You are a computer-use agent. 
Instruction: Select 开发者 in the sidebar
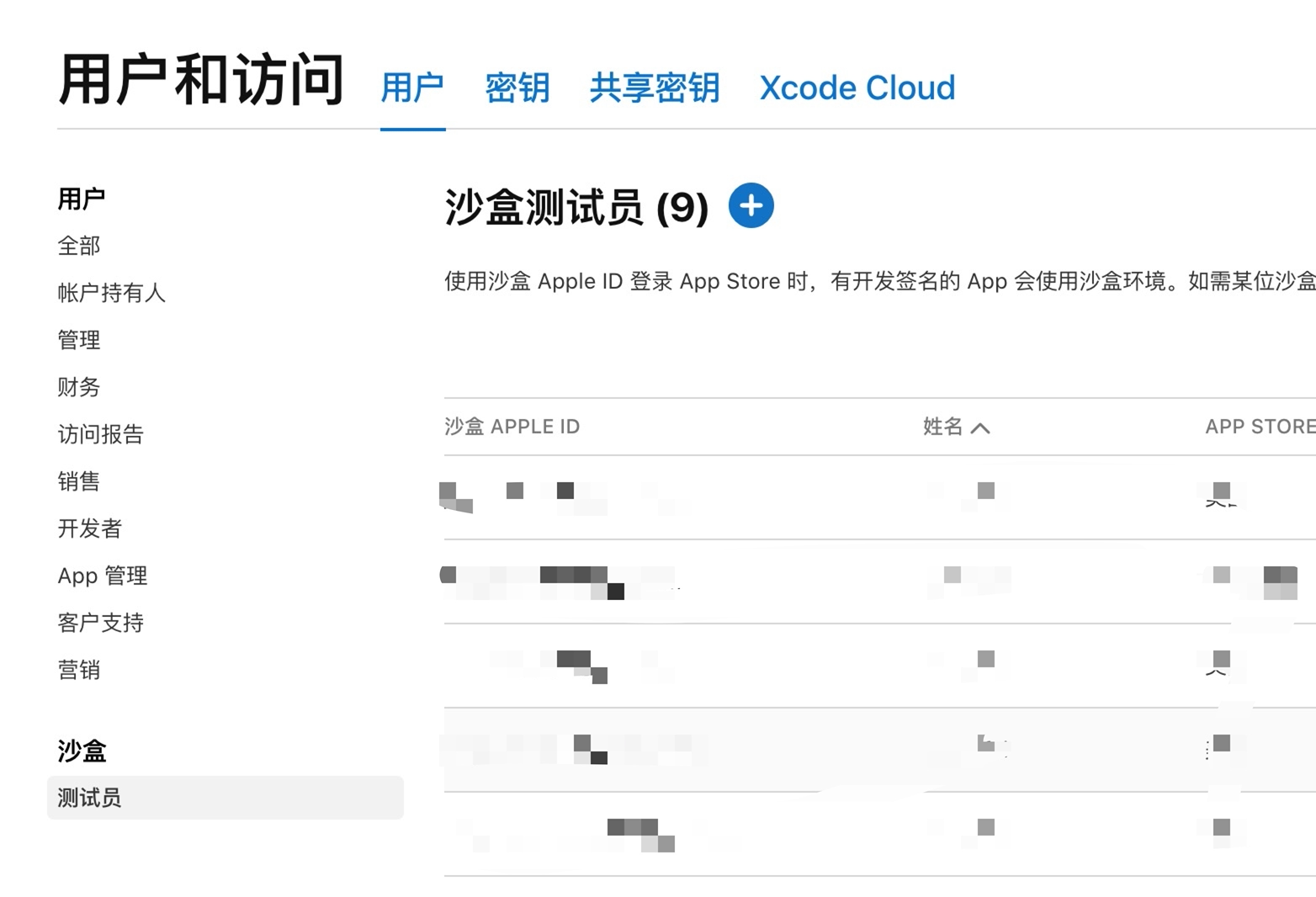(x=90, y=528)
